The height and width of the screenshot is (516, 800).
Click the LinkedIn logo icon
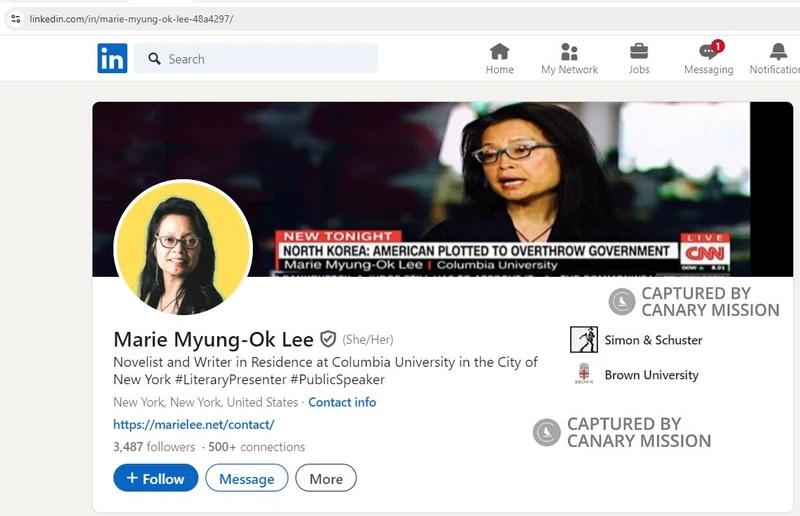[x=112, y=58]
